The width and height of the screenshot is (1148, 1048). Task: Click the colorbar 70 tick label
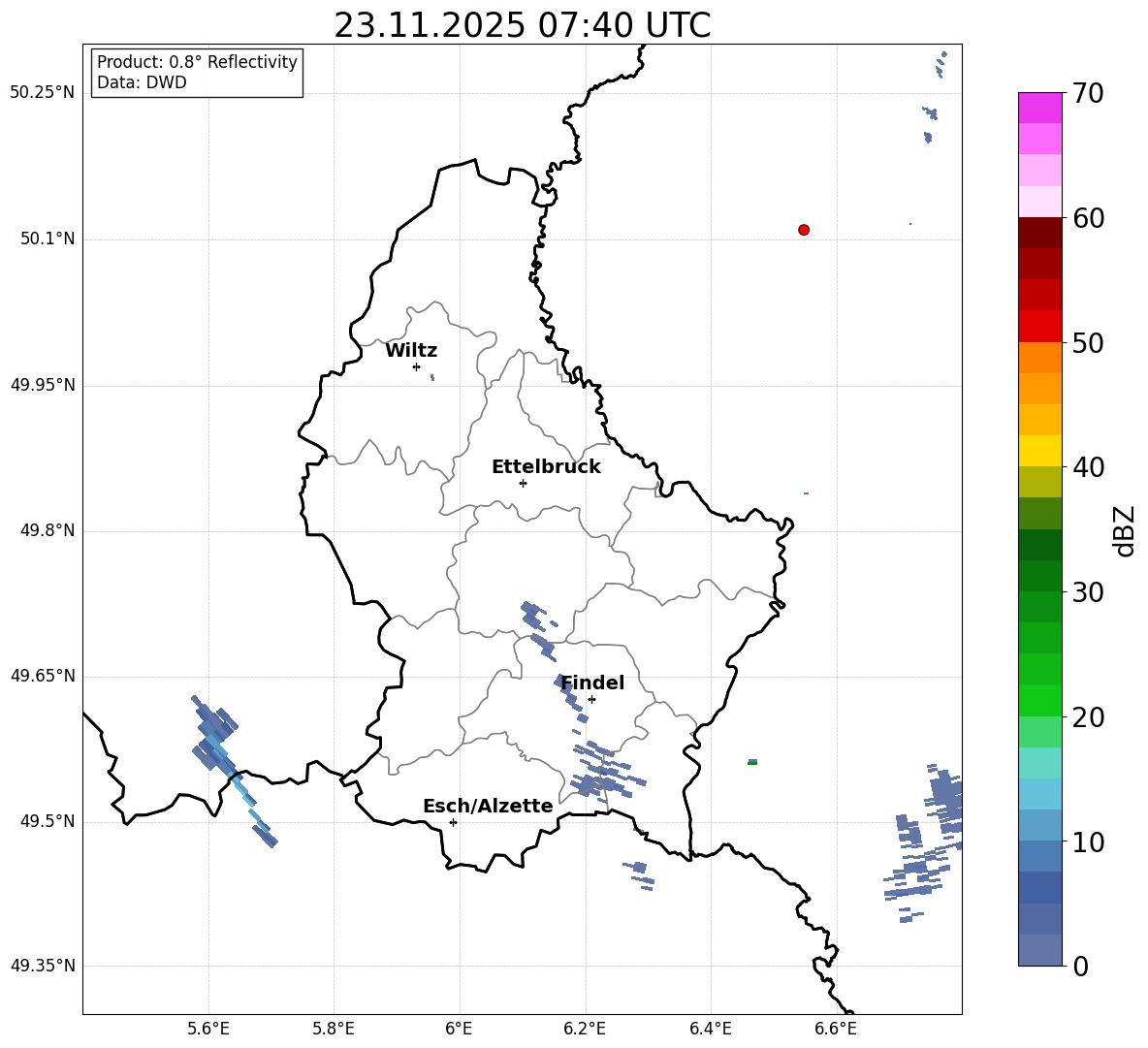[1089, 94]
